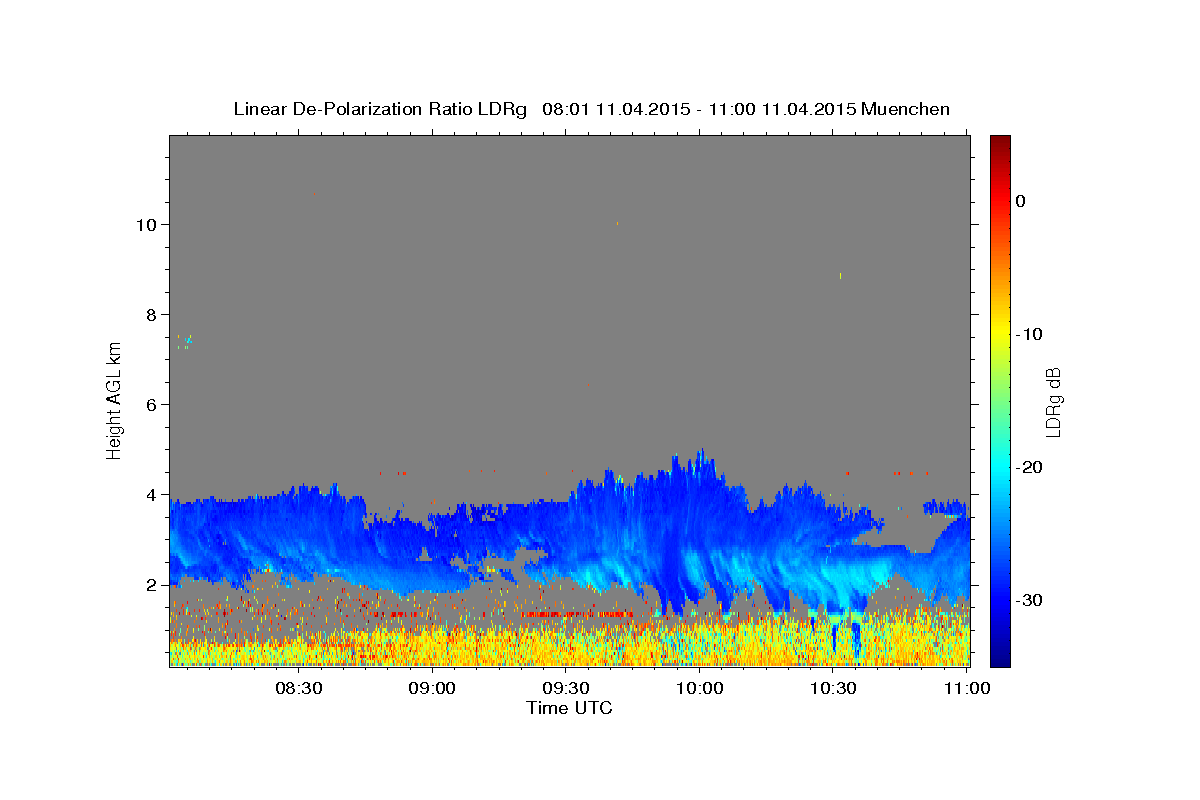1200x800 pixels.
Task: Click the height tick label 6
Action: coord(152,404)
